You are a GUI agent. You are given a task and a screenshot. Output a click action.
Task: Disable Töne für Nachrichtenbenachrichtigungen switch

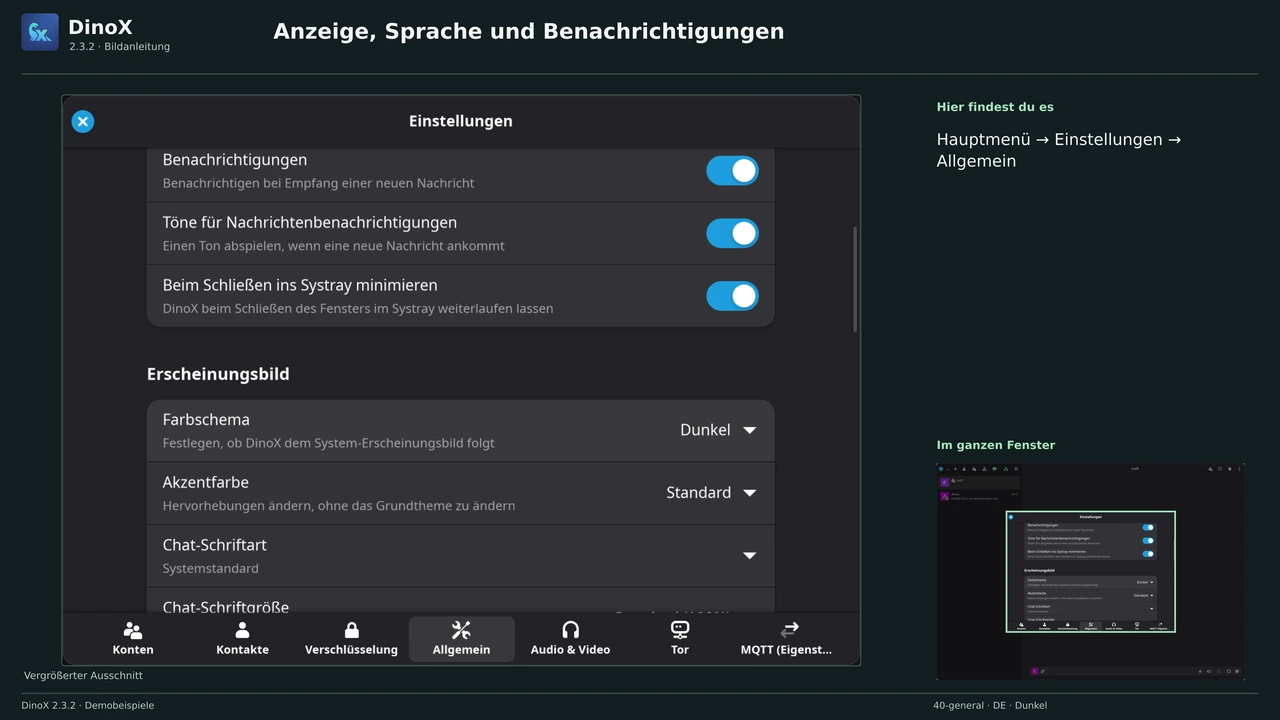click(x=732, y=233)
